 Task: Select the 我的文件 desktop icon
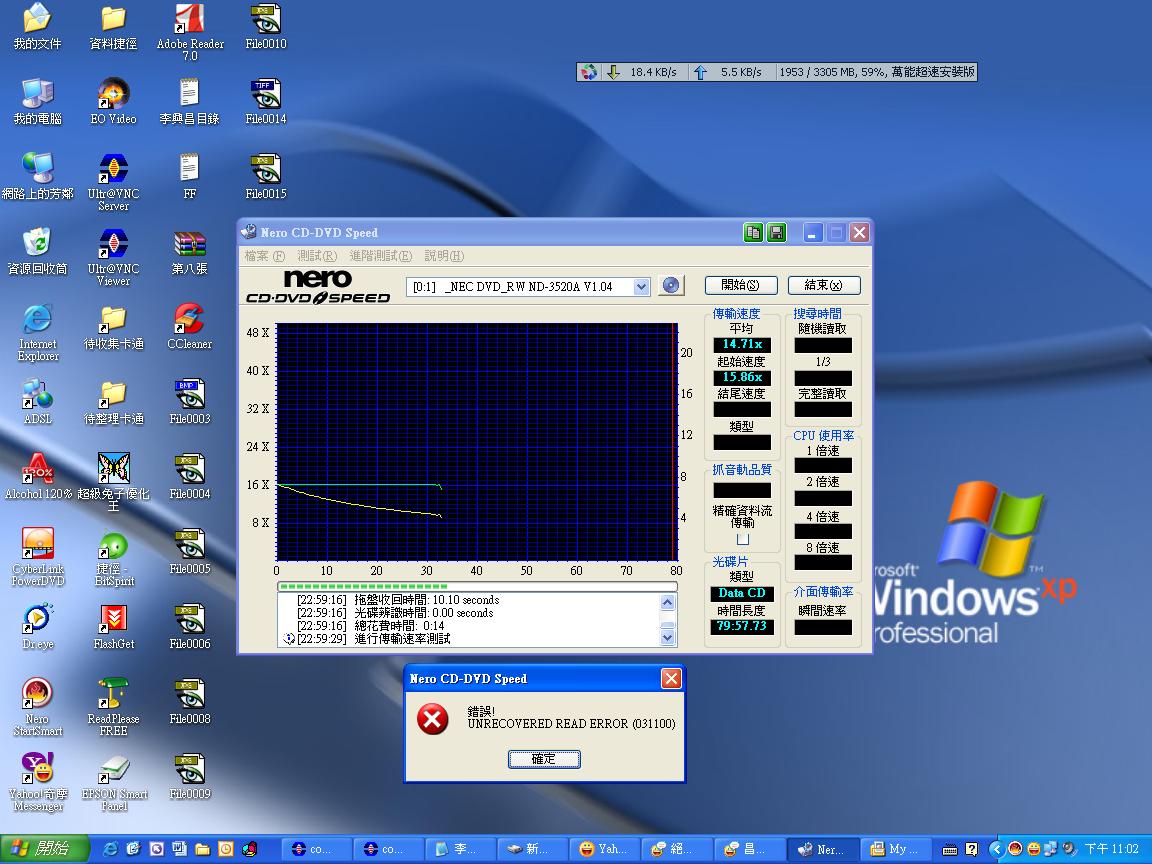click(37, 27)
